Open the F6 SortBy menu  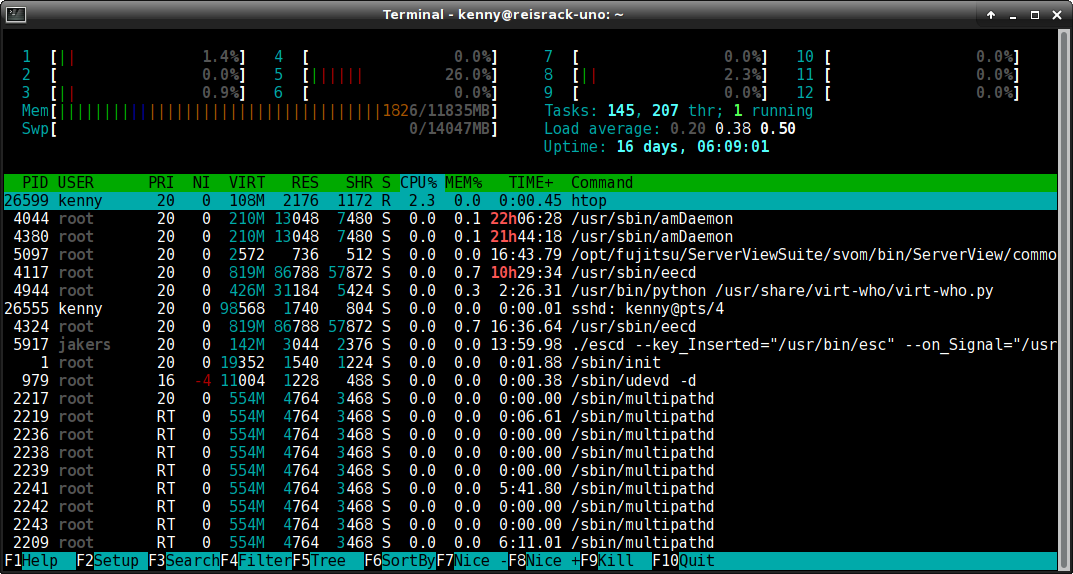[x=400, y=561]
